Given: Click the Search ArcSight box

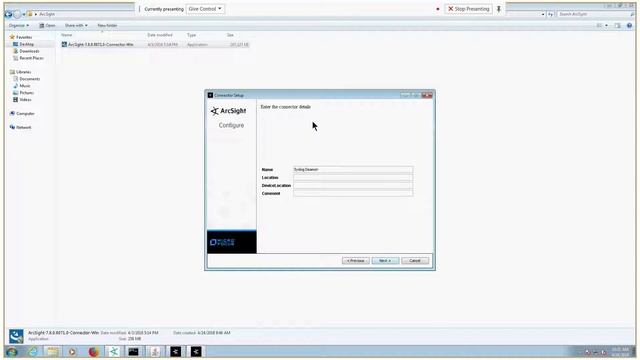Looking at the screenshot, I should [x=593, y=14].
